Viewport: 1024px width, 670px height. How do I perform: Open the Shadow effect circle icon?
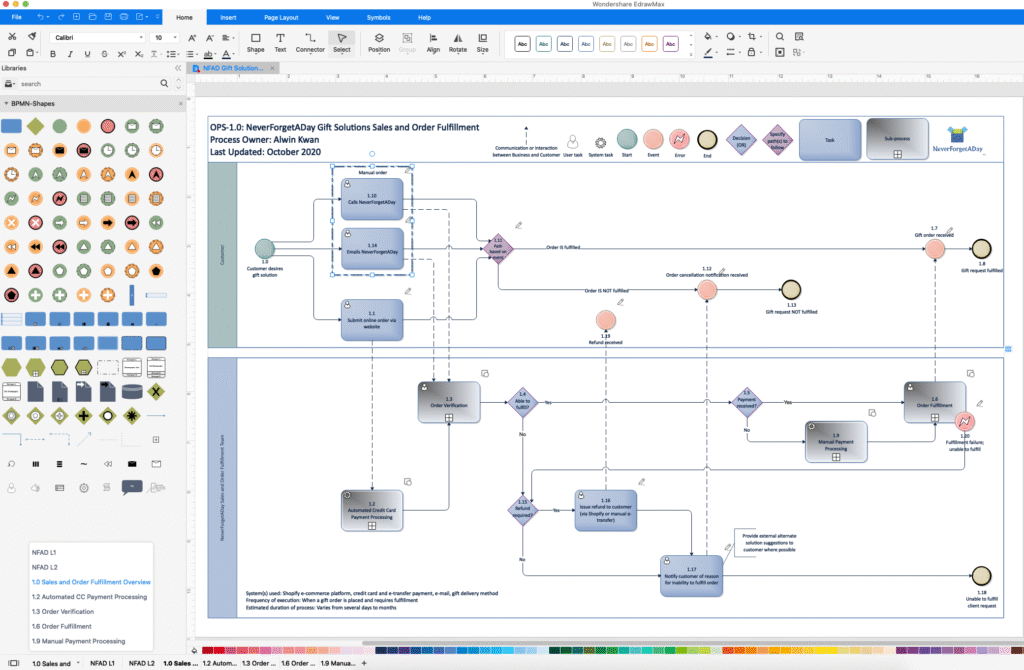[731, 37]
